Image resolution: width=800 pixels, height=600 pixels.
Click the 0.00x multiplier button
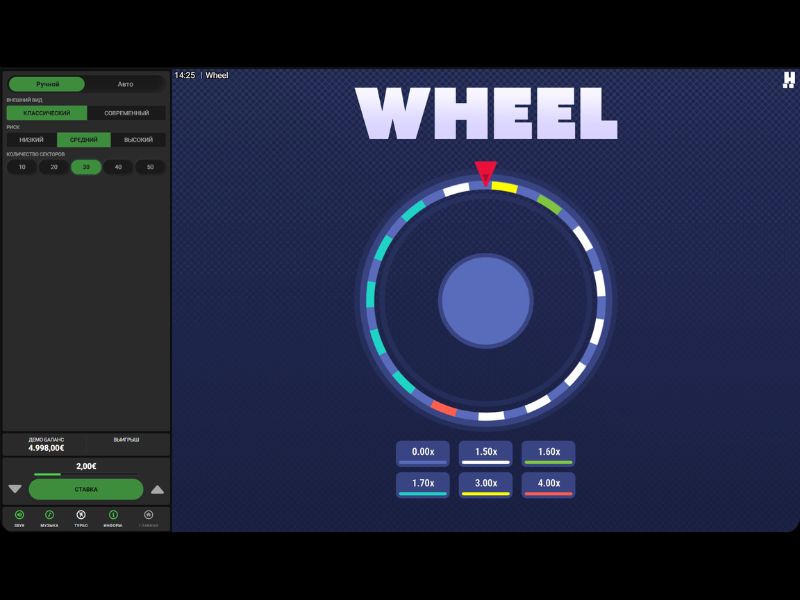click(x=423, y=453)
